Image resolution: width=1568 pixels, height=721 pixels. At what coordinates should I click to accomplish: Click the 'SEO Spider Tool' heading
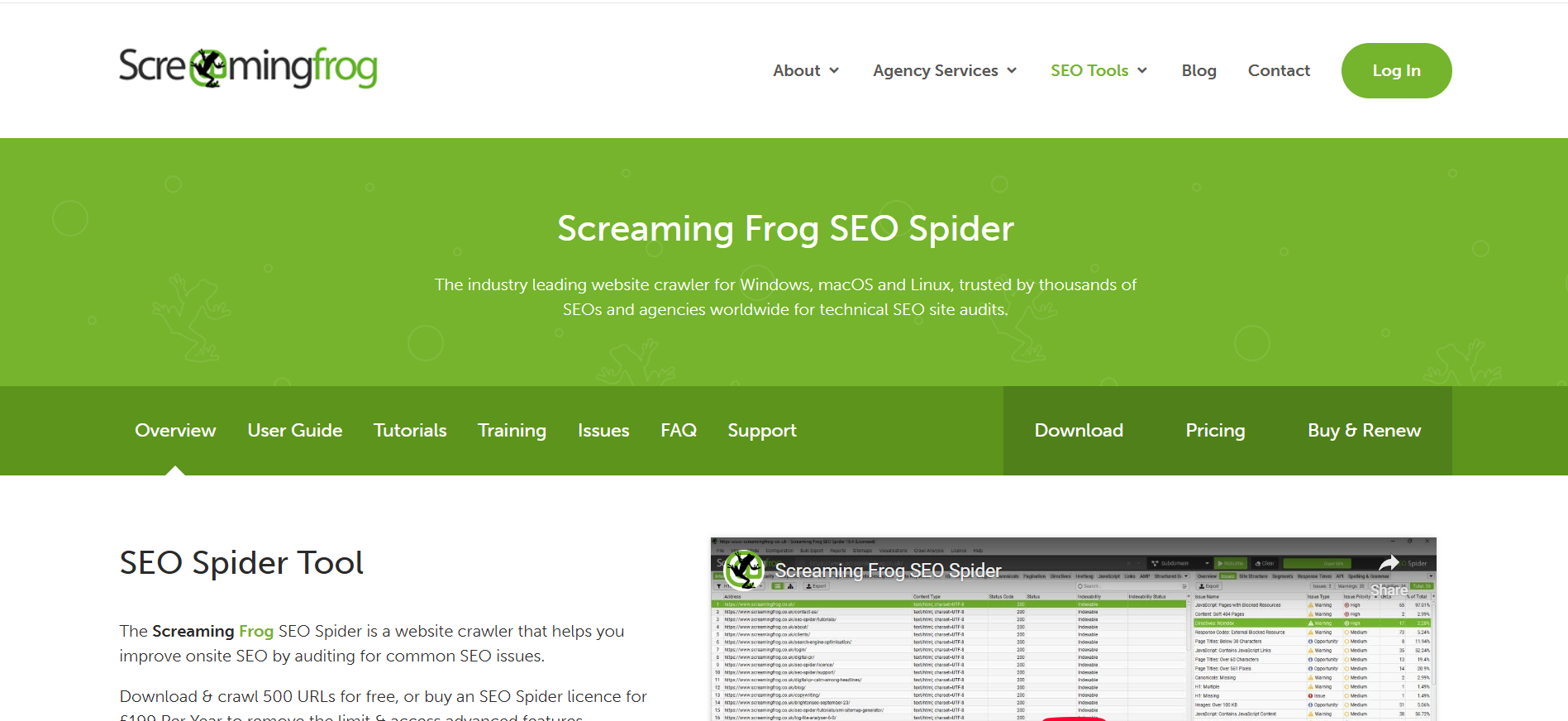[241, 563]
